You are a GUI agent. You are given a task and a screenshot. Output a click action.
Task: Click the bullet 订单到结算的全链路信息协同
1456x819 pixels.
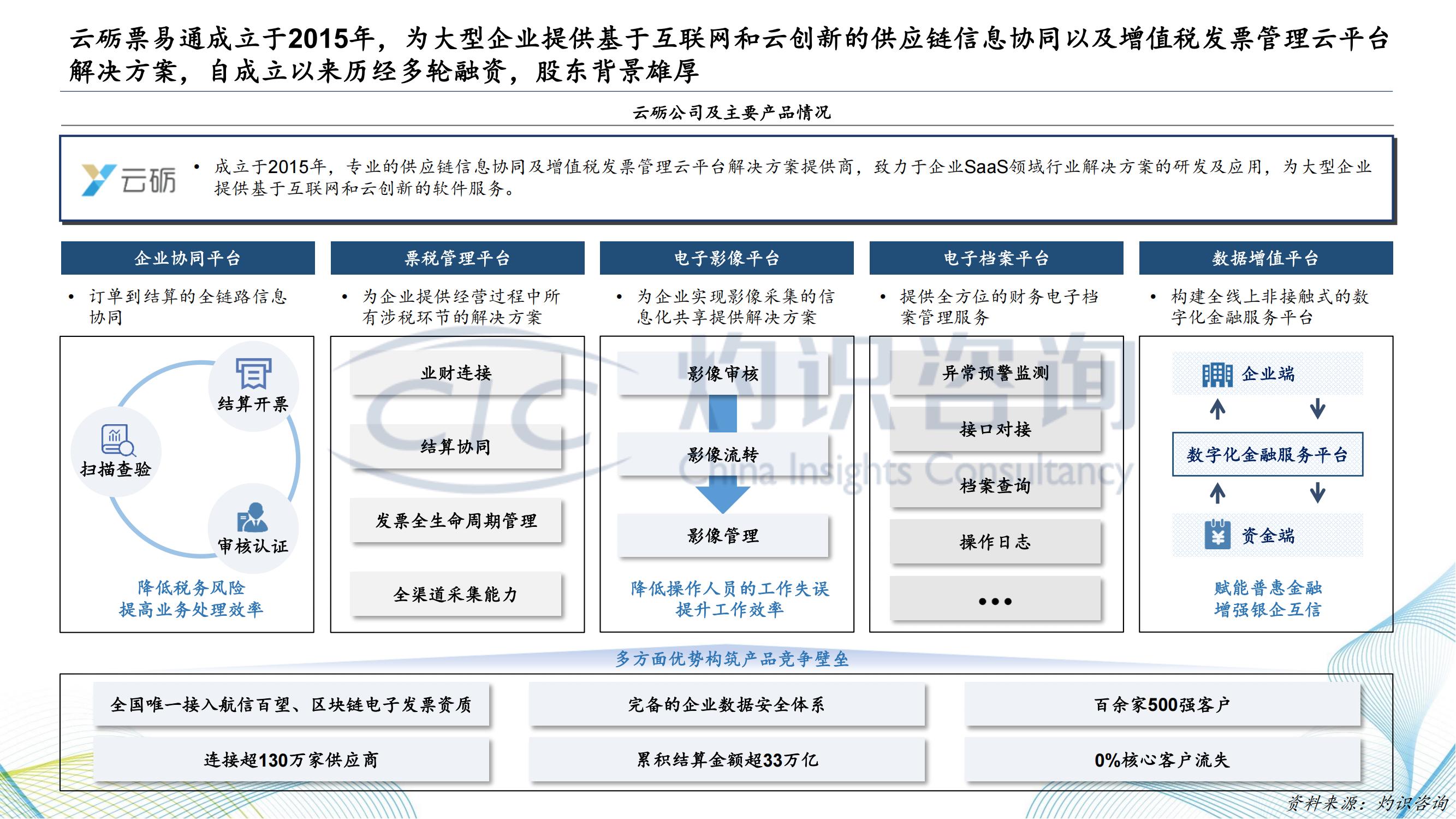point(188,307)
